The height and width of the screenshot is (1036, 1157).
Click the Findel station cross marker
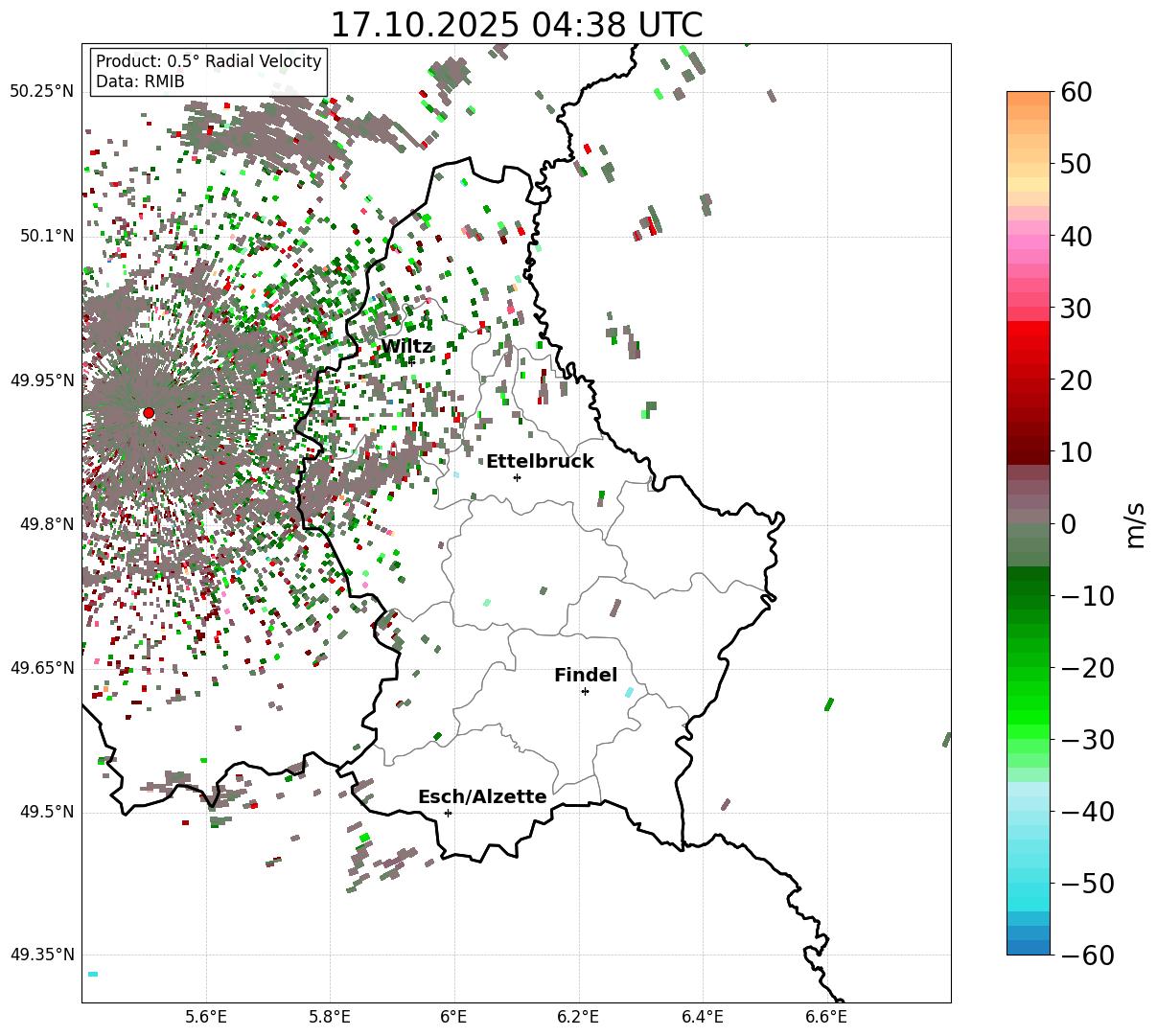click(585, 691)
